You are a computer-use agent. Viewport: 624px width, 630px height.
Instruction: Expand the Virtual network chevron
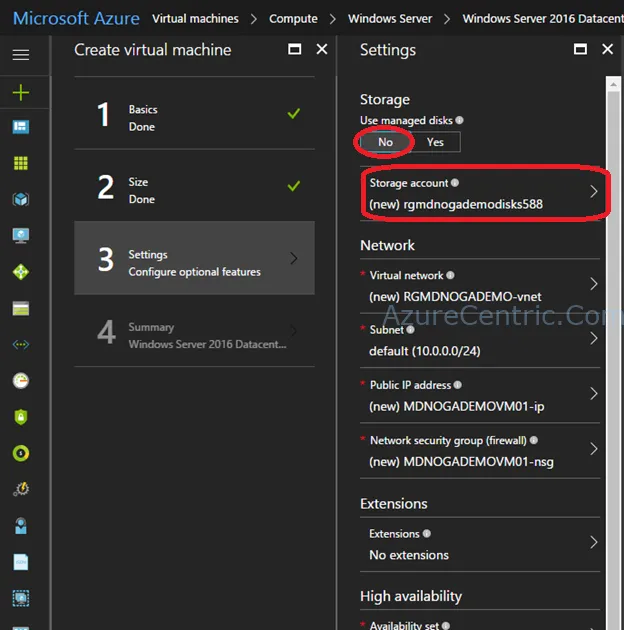(594, 284)
